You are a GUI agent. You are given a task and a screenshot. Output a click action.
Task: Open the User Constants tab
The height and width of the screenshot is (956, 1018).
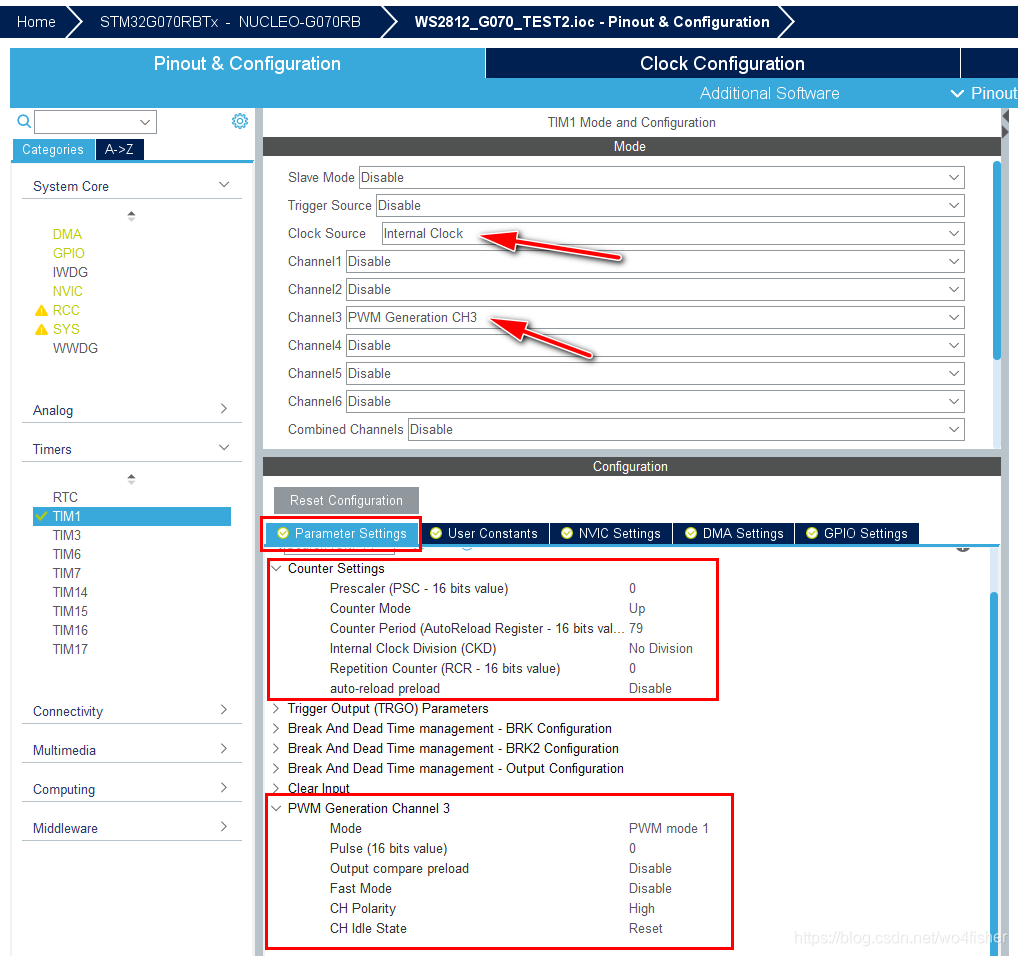click(x=485, y=533)
